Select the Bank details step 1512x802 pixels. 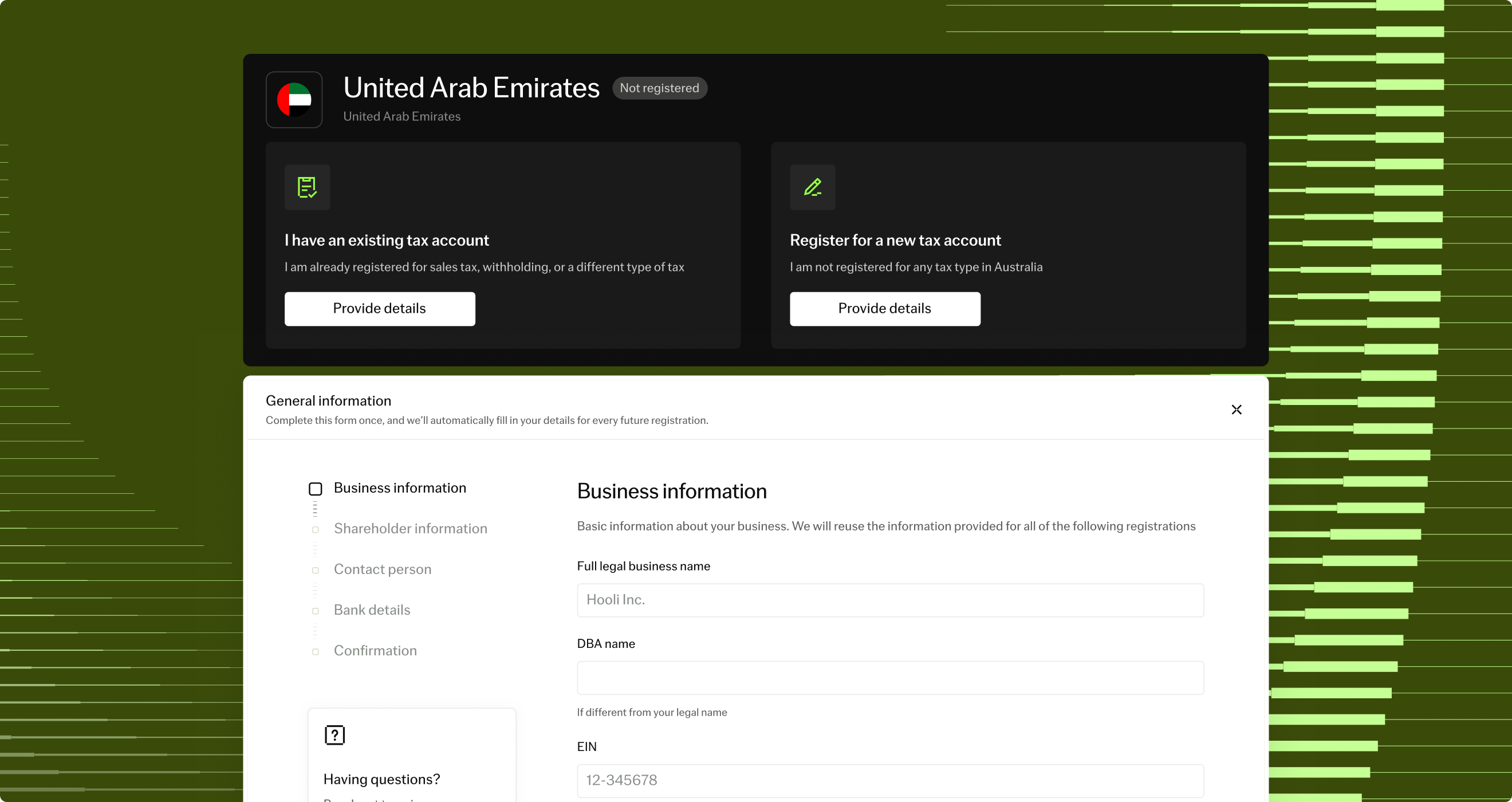pyautogui.click(x=372, y=610)
